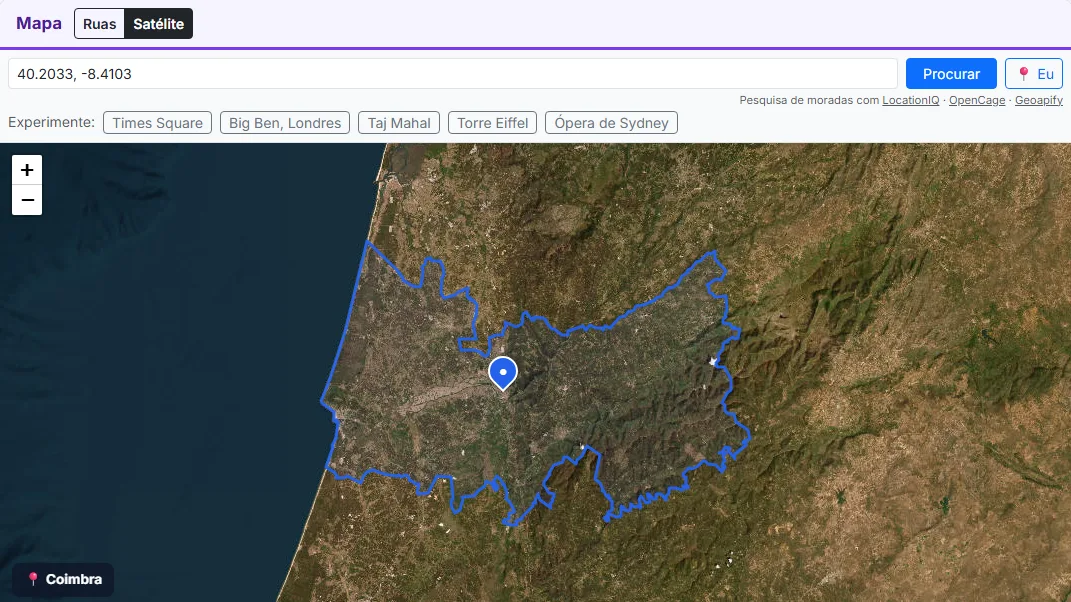Screen dimensions: 1071x602
Task: Click the Coimbra location label
Action: (x=64, y=579)
